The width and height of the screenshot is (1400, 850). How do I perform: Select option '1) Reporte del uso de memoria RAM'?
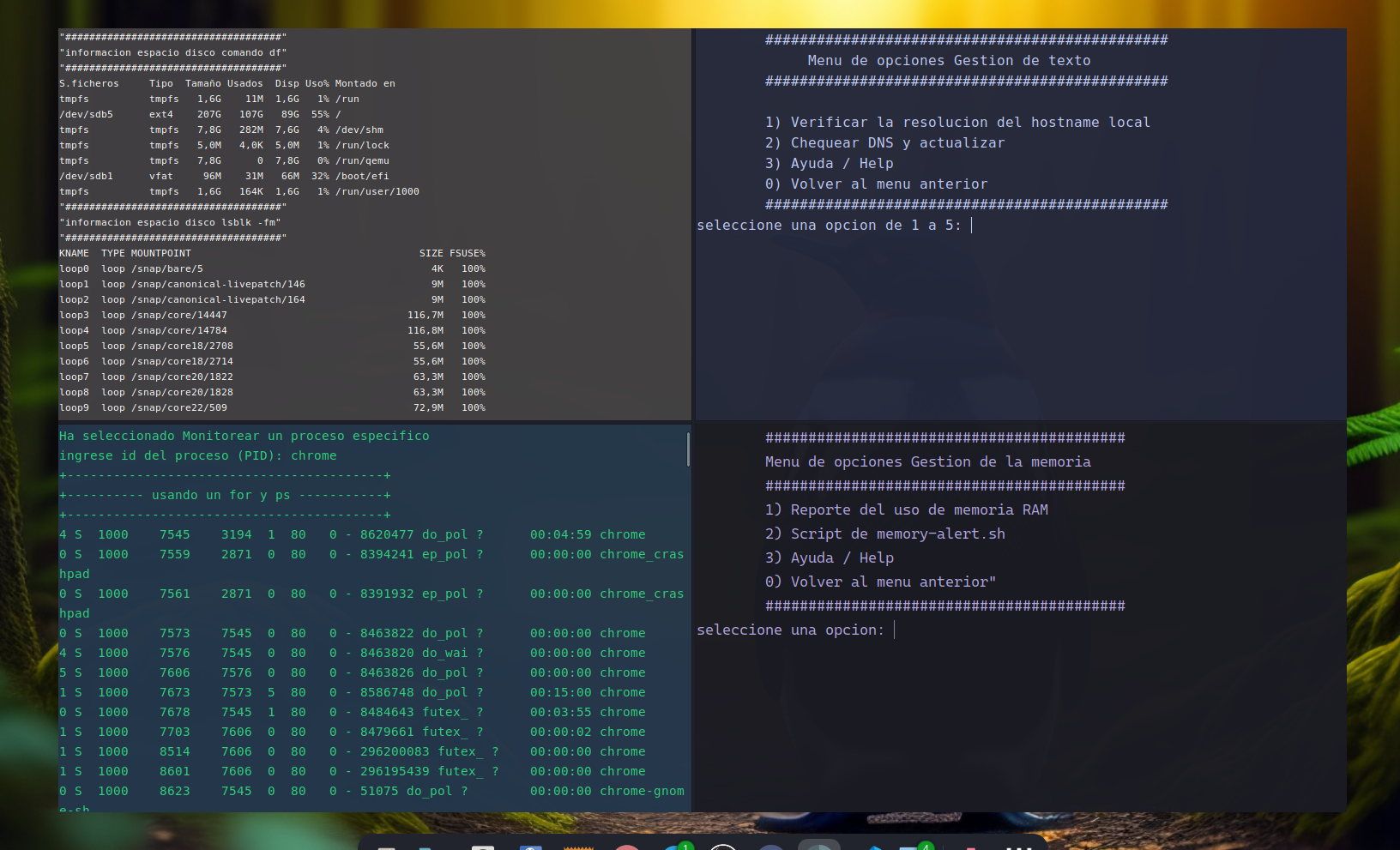906,510
